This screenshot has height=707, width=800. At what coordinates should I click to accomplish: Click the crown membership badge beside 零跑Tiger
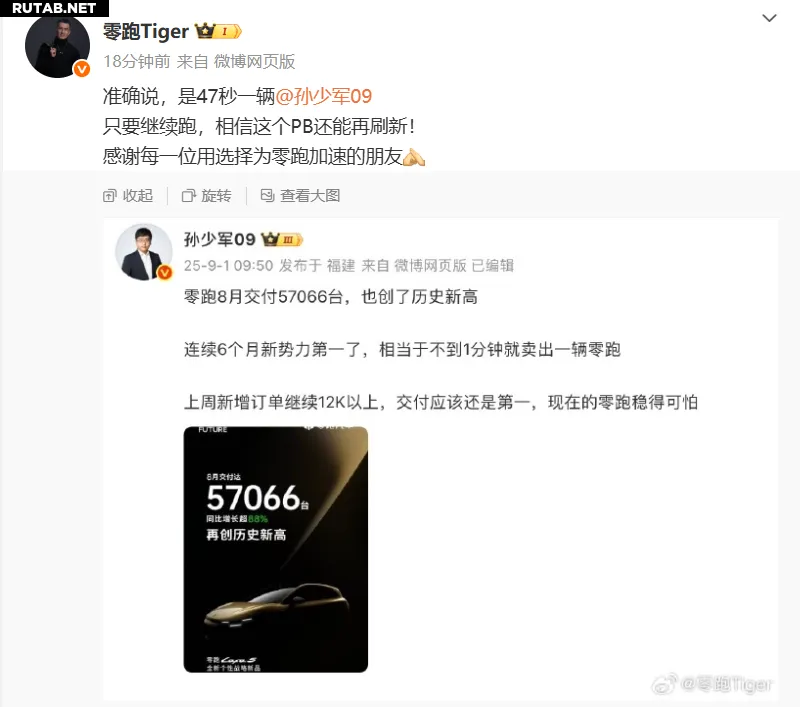(x=218, y=32)
